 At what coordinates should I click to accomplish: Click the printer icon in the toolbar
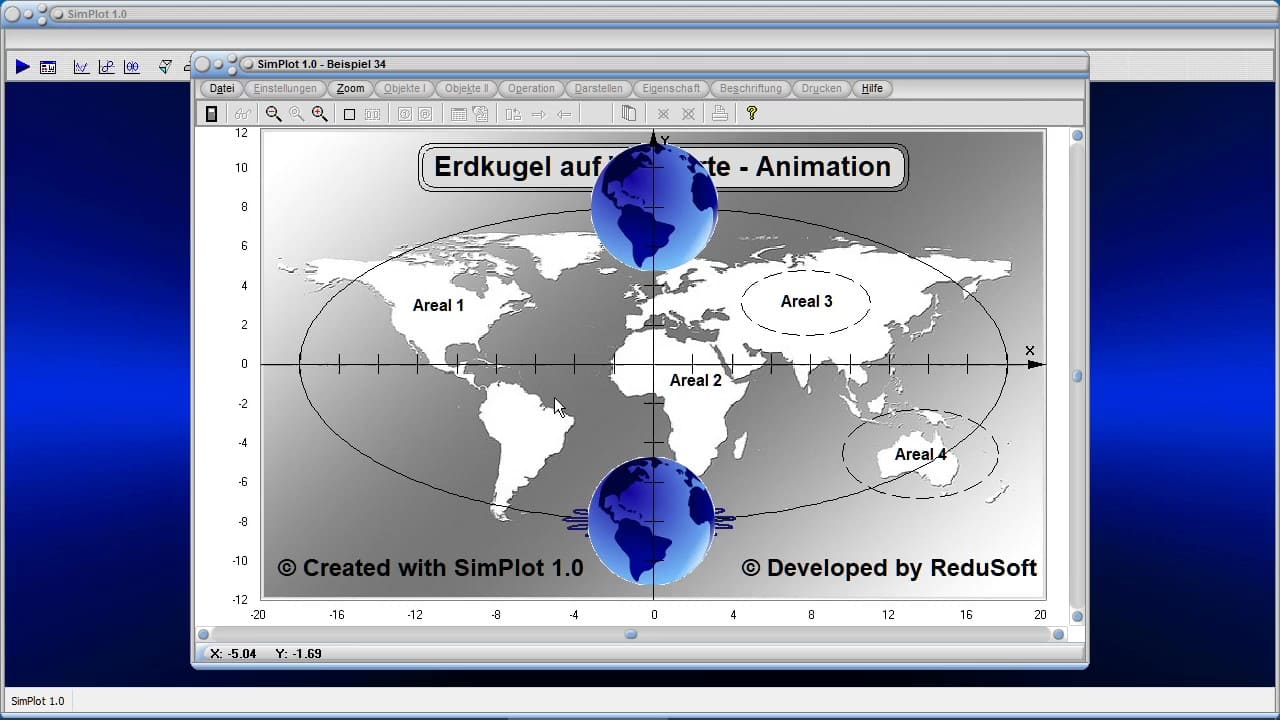[x=719, y=114]
